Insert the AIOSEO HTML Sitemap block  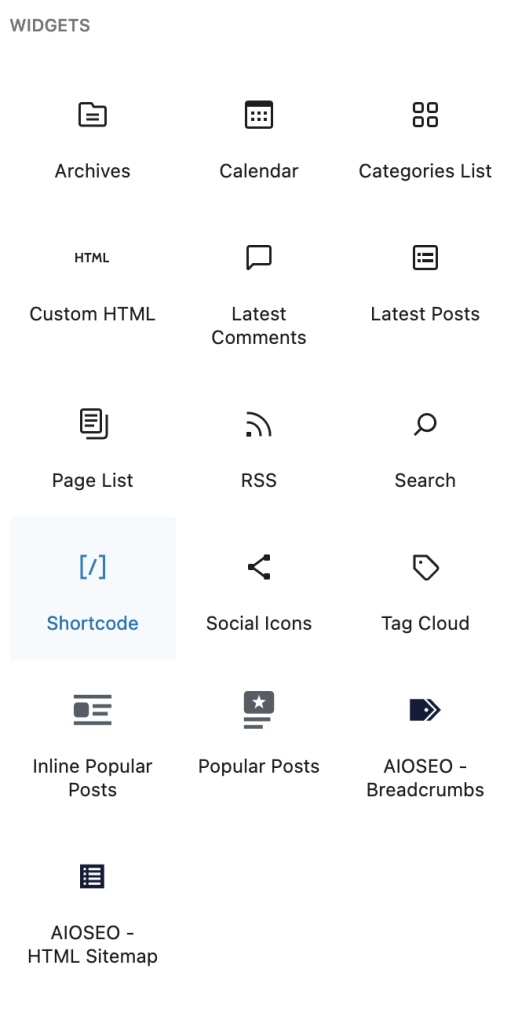click(x=92, y=909)
